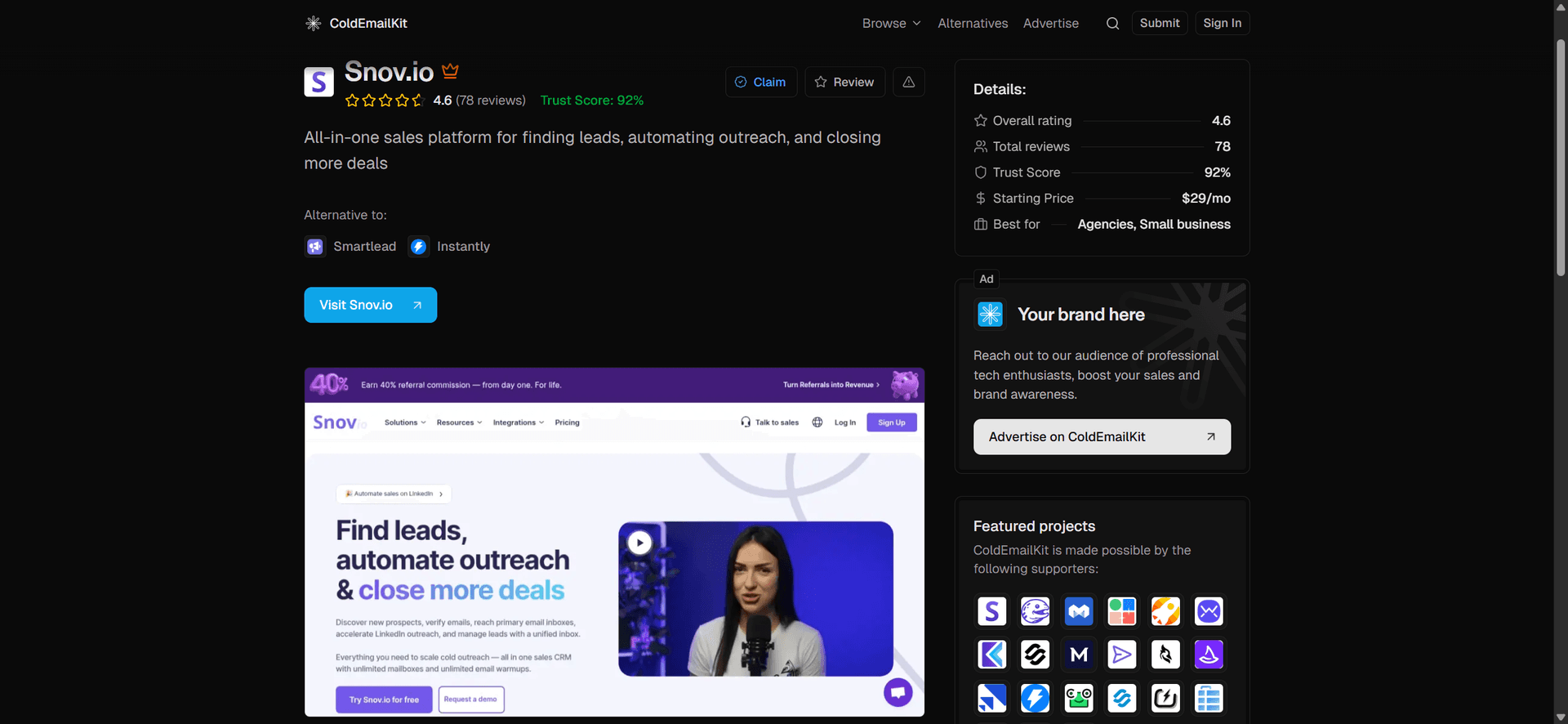Play the video in website preview

(639, 543)
